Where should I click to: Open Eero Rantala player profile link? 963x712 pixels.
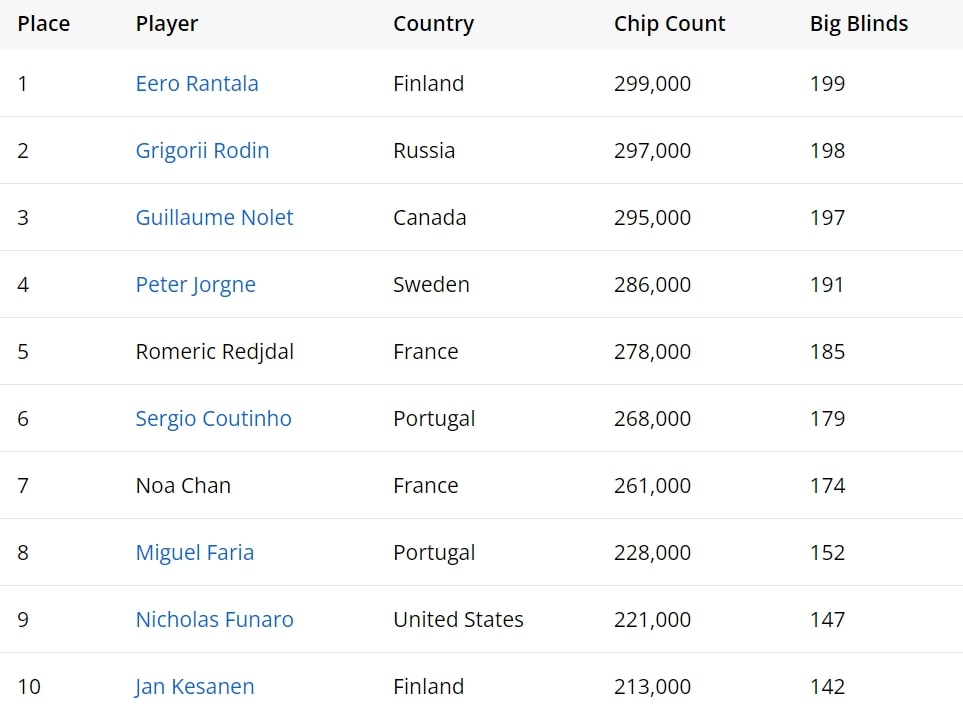(197, 84)
